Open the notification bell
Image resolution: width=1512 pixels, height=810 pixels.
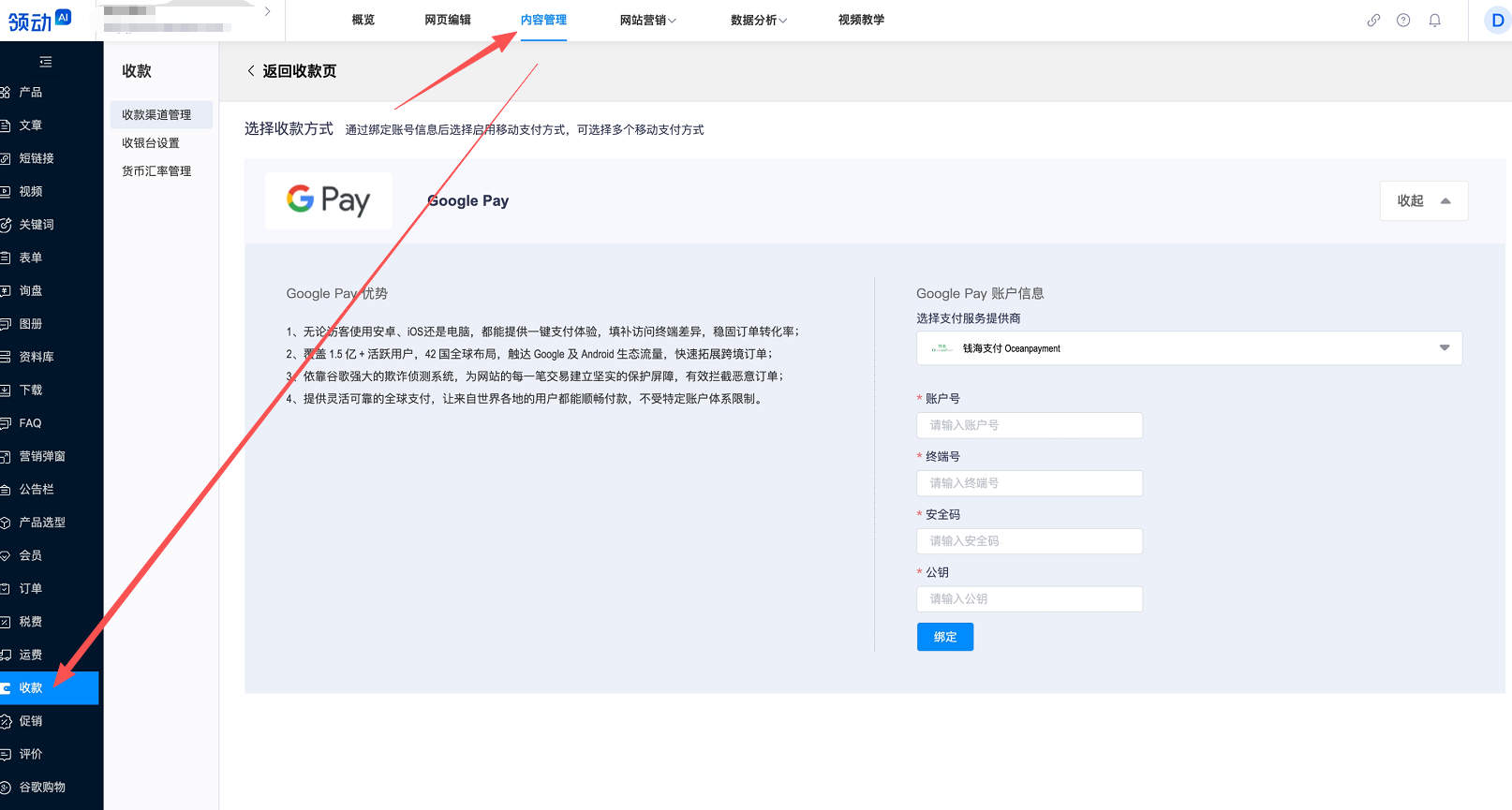1434,20
